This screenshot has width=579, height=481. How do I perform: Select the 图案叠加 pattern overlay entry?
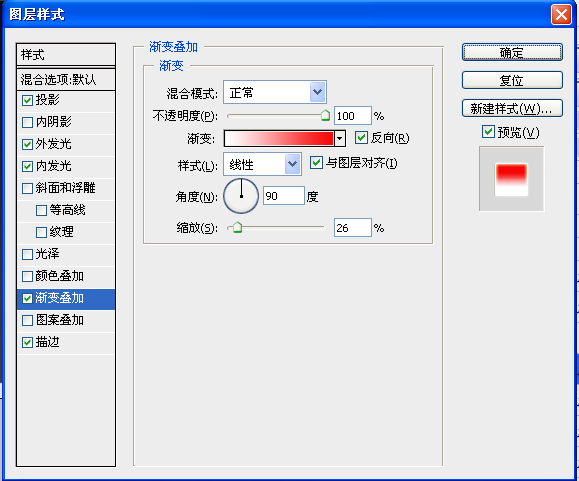coord(66,320)
